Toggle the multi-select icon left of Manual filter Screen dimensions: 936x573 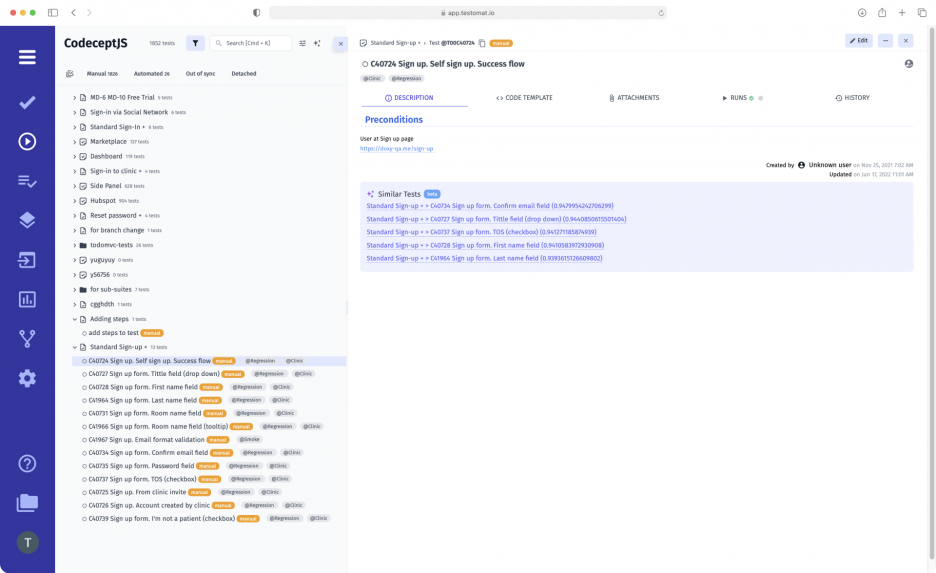pyautogui.click(x=70, y=74)
